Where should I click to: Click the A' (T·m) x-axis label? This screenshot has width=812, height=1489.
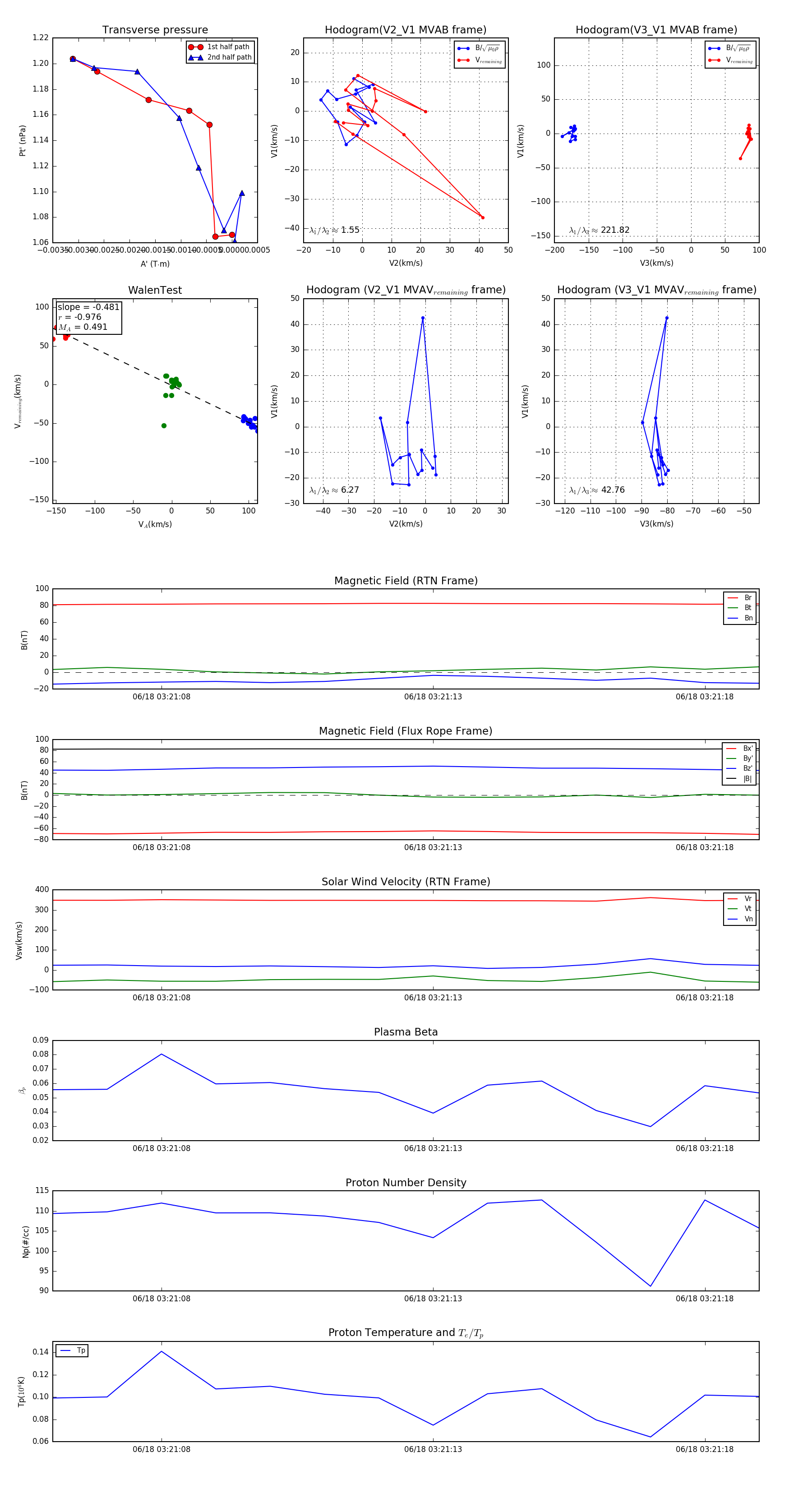coord(155,264)
